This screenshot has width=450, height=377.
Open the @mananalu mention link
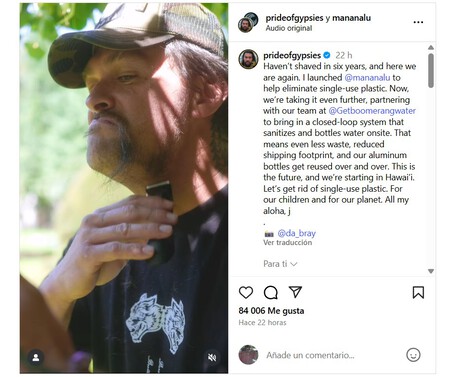tap(367, 77)
